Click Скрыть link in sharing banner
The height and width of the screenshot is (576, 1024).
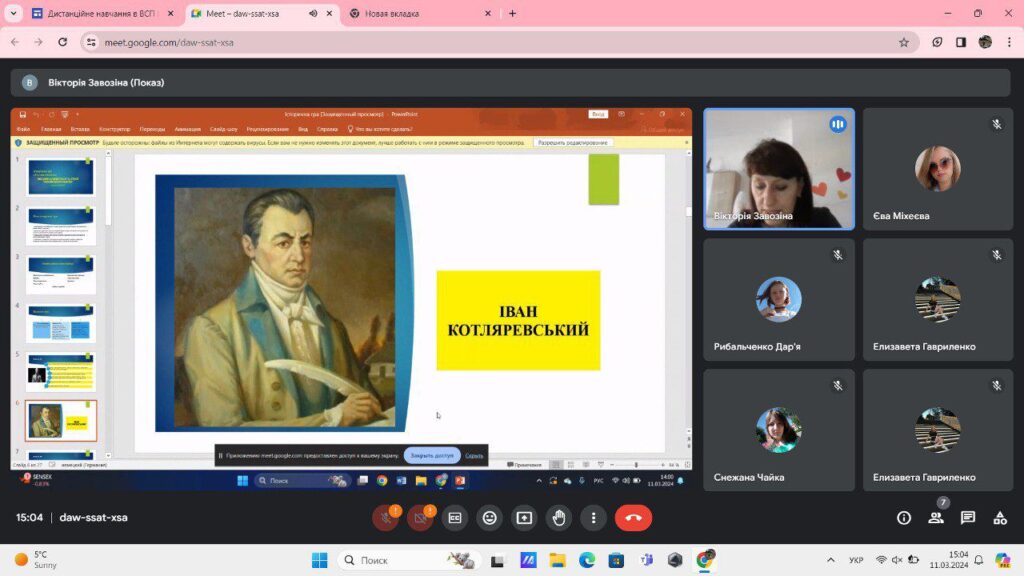(474, 456)
